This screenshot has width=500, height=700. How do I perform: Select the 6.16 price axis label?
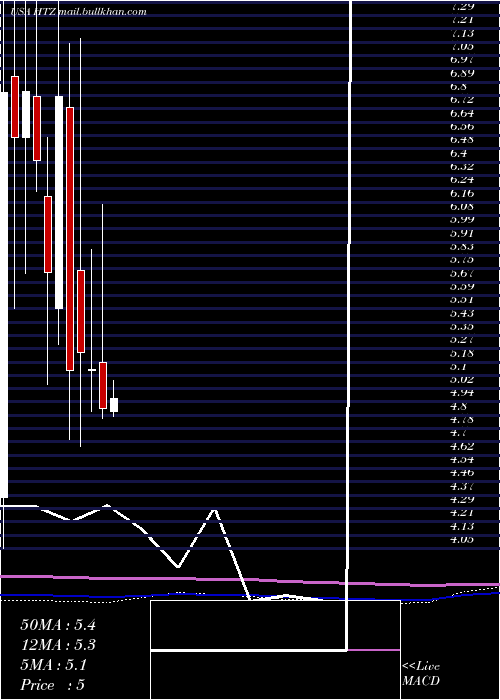[x=462, y=193]
